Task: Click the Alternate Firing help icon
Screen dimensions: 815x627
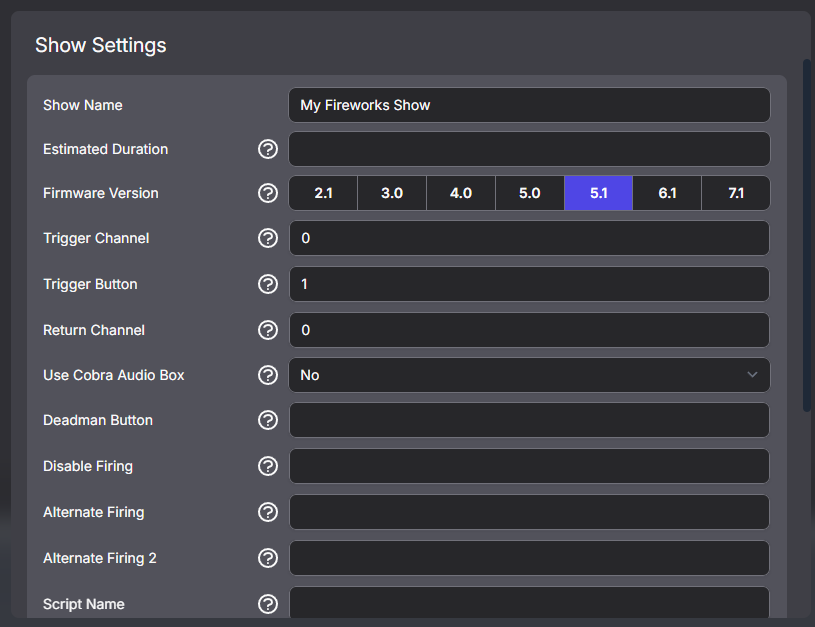Action: tap(267, 512)
